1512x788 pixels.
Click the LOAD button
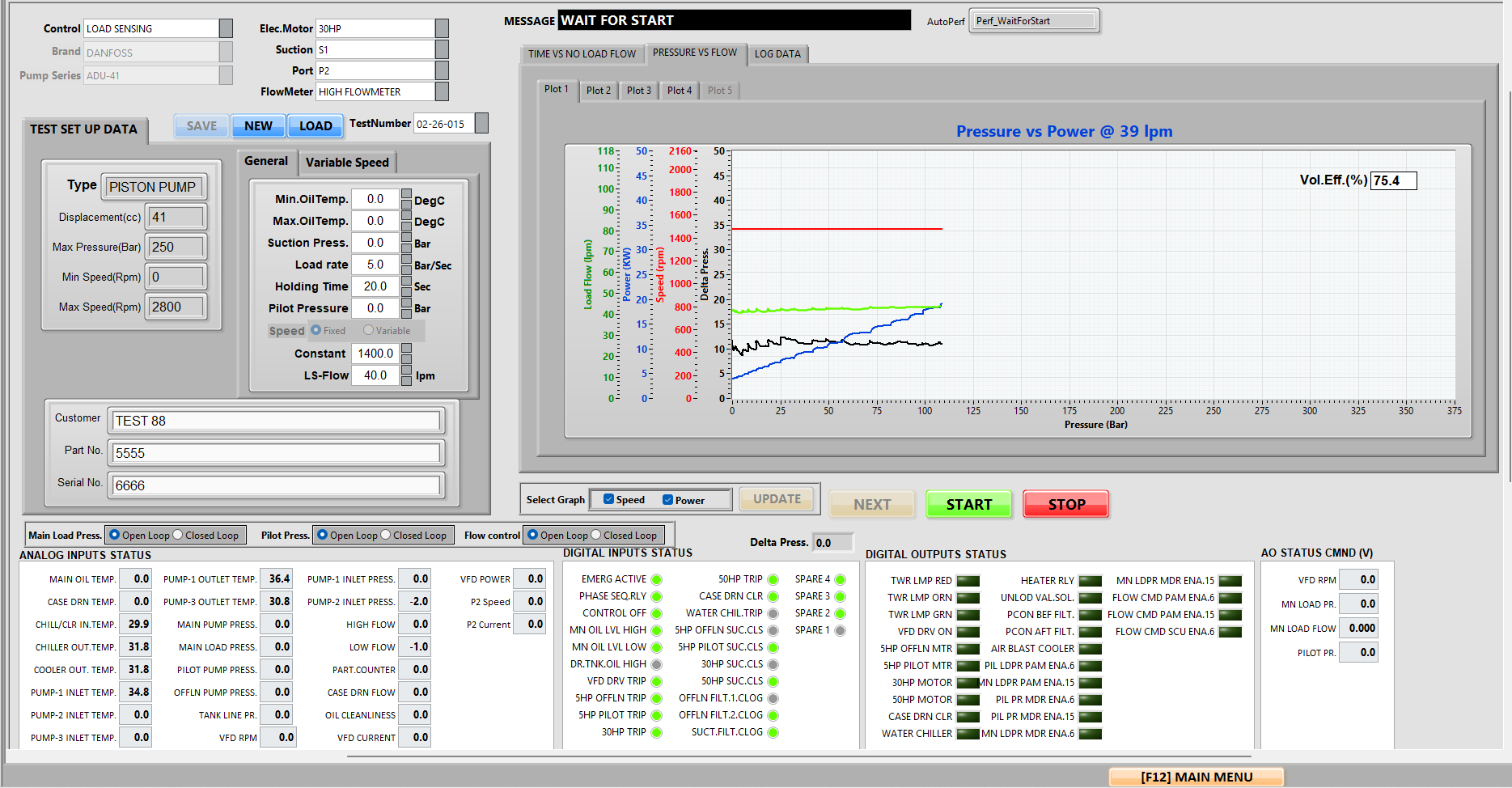tap(316, 126)
